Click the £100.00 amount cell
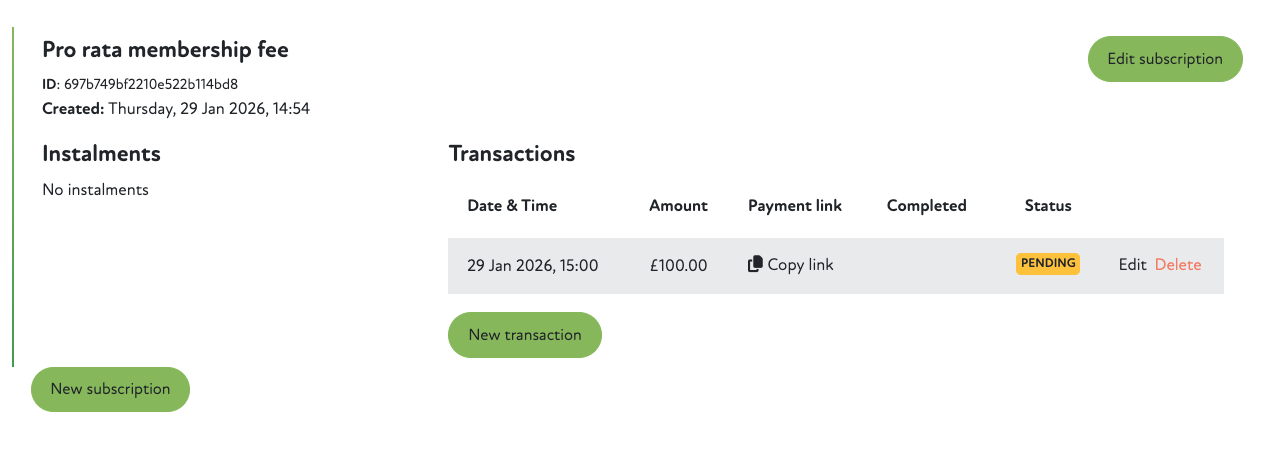 tap(678, 265)
